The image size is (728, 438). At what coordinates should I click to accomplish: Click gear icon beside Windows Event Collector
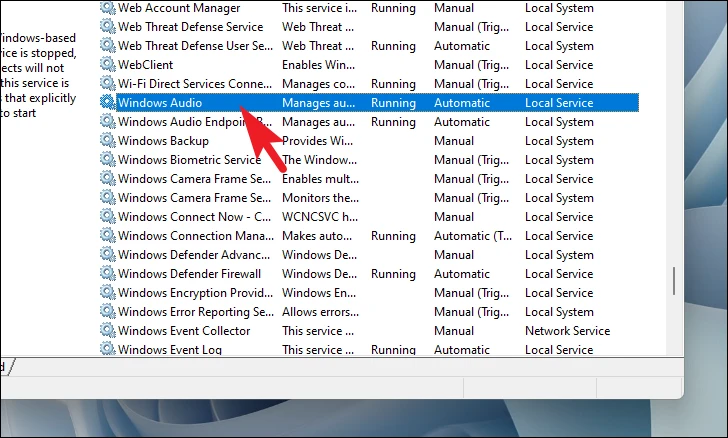tap(108, 331)
